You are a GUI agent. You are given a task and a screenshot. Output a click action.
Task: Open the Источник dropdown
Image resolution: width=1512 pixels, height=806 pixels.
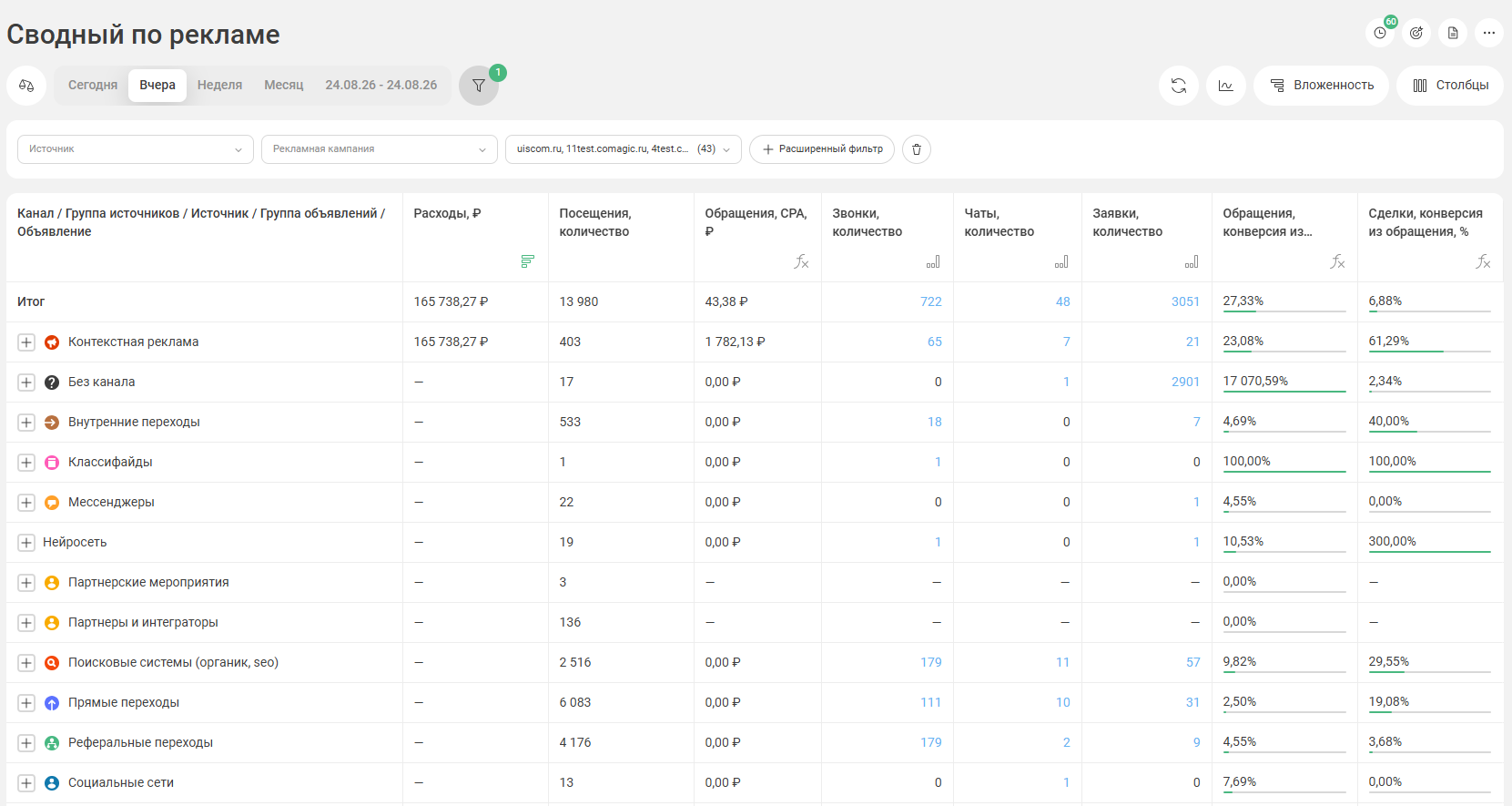[x=136, y=149]
